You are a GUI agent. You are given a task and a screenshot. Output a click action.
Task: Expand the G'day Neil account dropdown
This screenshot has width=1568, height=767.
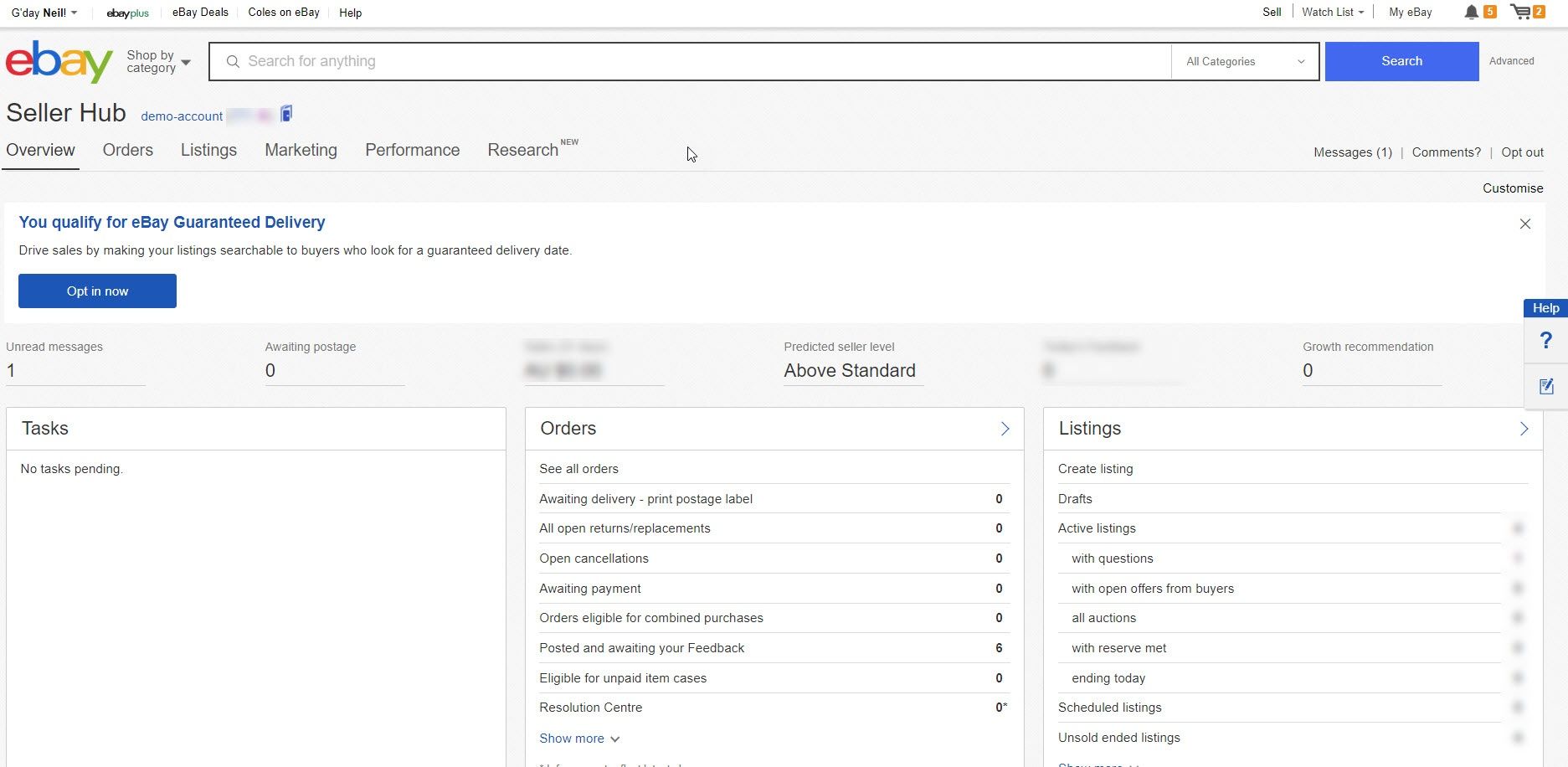(44, 13)
